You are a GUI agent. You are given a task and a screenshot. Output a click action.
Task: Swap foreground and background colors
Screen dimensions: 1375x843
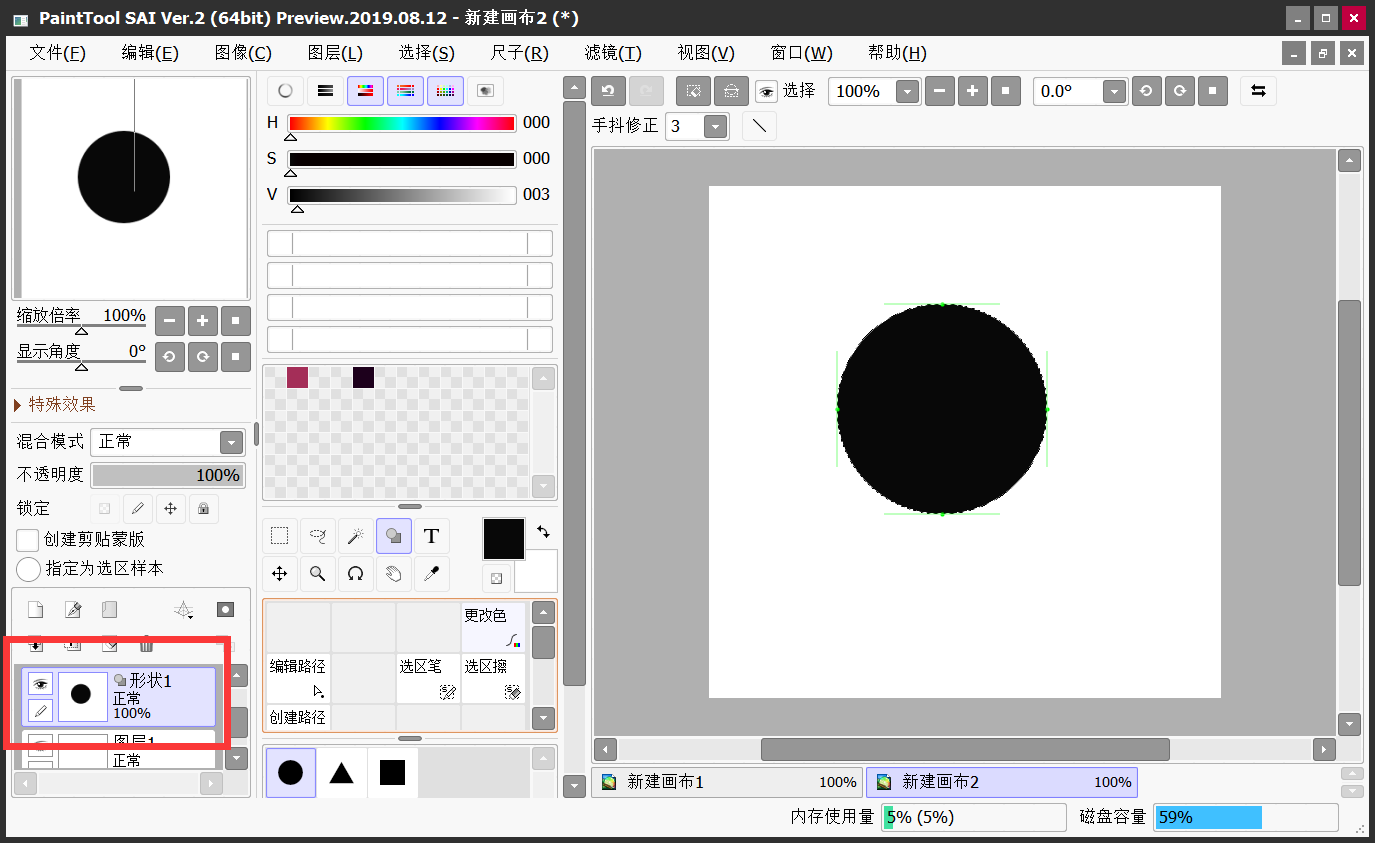[543, 531]
